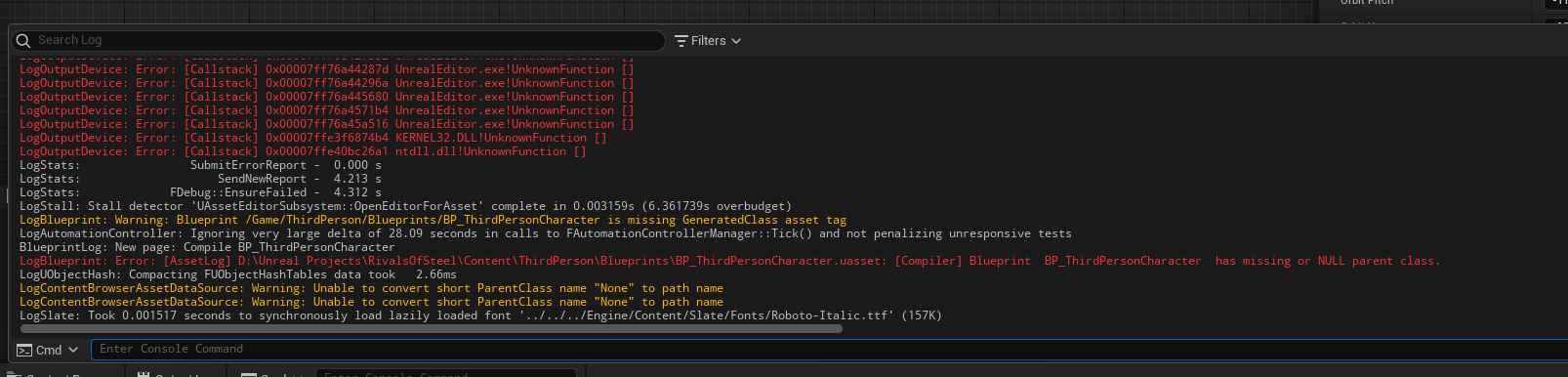
Task: Select the LogSlate Roboto-Italic.ttf font load line
Action: tap(480, 315)
